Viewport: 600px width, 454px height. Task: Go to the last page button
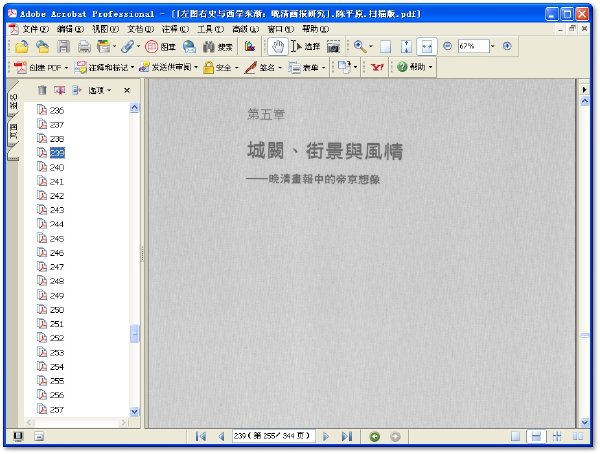[x=347, y=436]
